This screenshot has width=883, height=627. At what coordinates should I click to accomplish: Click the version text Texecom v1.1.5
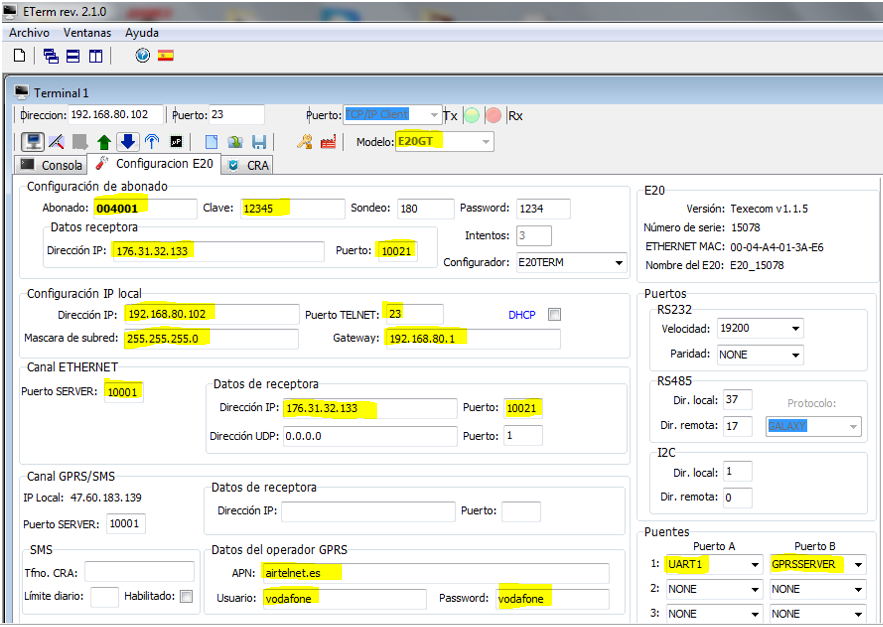coord(769,209)
